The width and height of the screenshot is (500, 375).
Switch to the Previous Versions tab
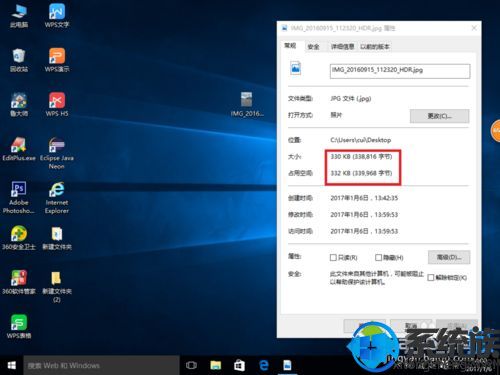[375, 47]
